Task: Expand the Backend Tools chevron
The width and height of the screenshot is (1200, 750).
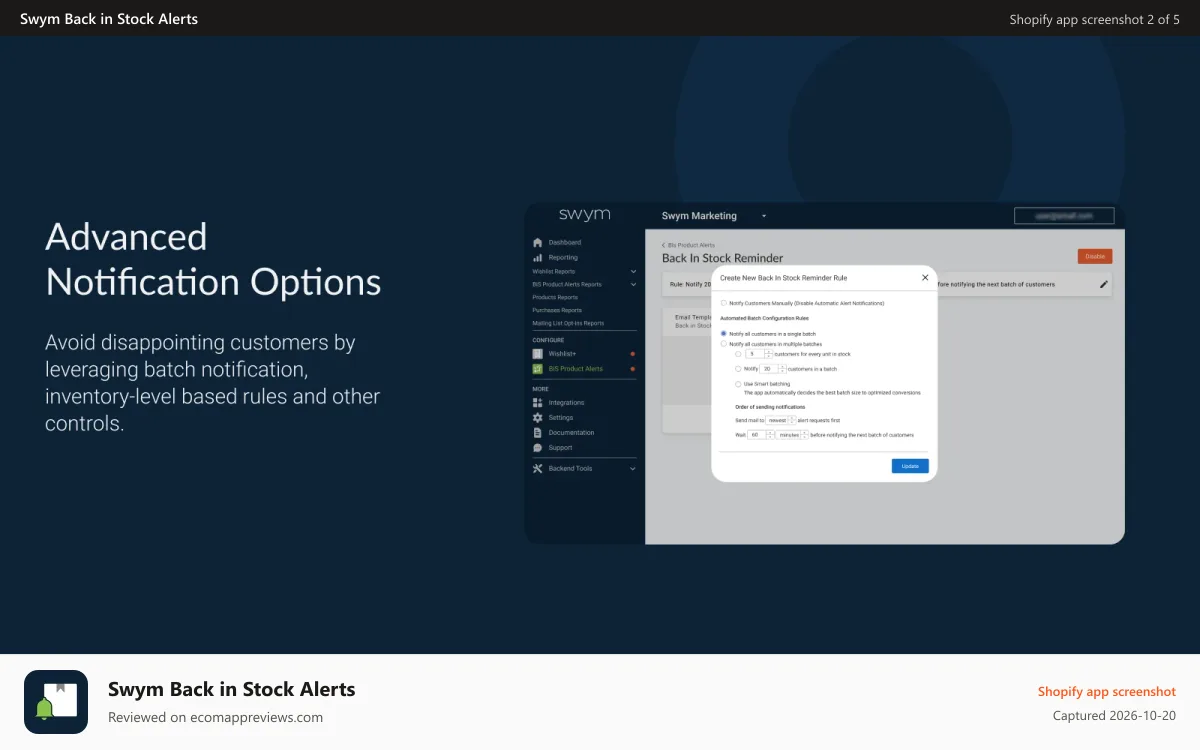Action: (x=633, y=469)
